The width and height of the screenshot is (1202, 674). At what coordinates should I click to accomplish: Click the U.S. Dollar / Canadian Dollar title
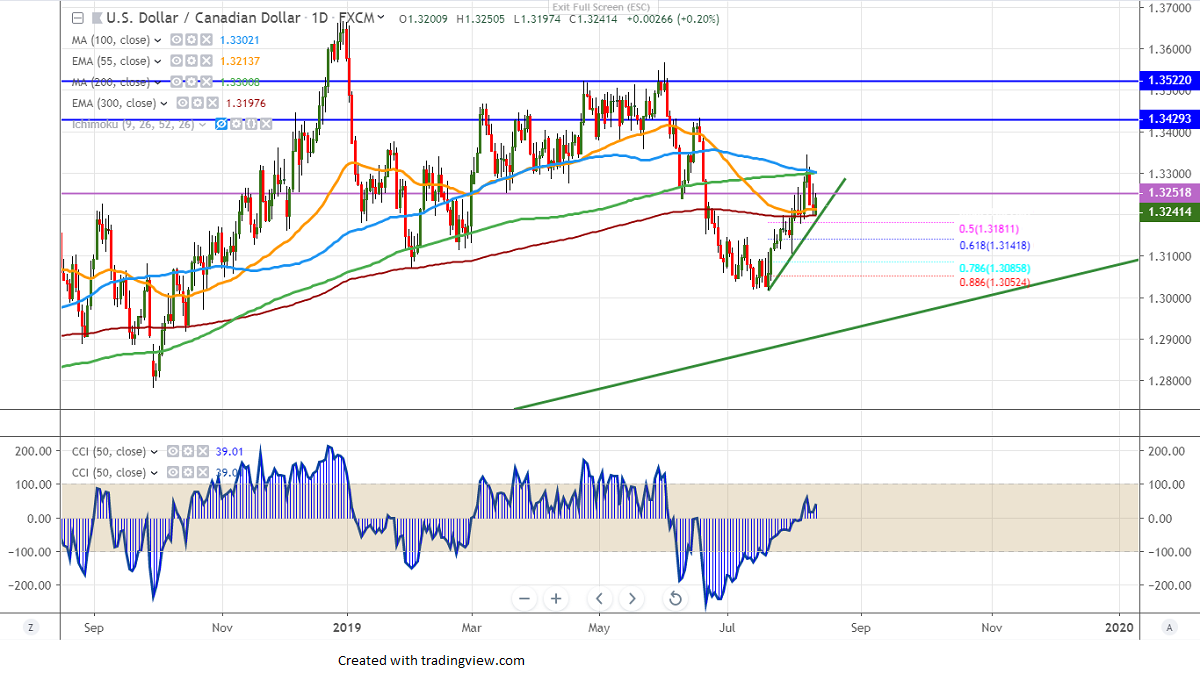(203, 18)
